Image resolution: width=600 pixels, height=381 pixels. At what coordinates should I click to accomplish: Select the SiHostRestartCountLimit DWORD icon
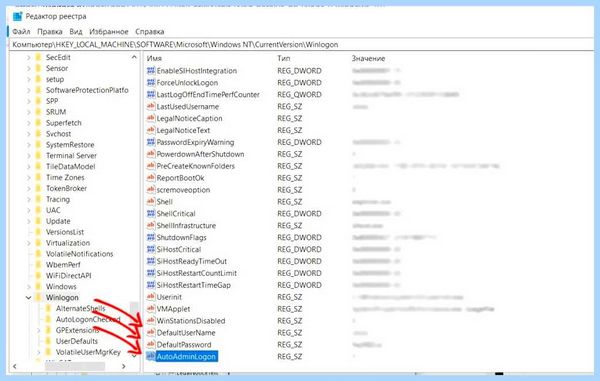151,273
